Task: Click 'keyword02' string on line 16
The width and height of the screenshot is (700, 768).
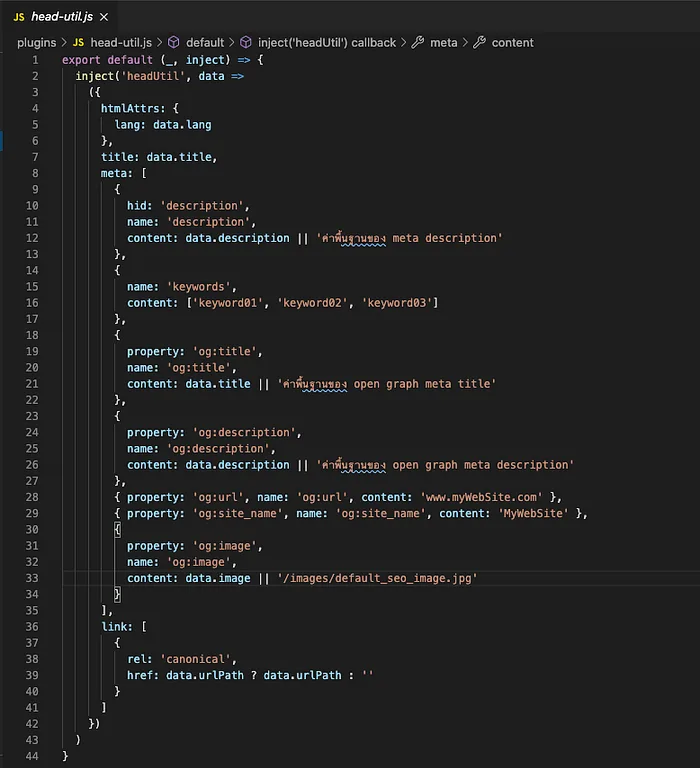Action: pyautogui.click(x=313, y=303)
